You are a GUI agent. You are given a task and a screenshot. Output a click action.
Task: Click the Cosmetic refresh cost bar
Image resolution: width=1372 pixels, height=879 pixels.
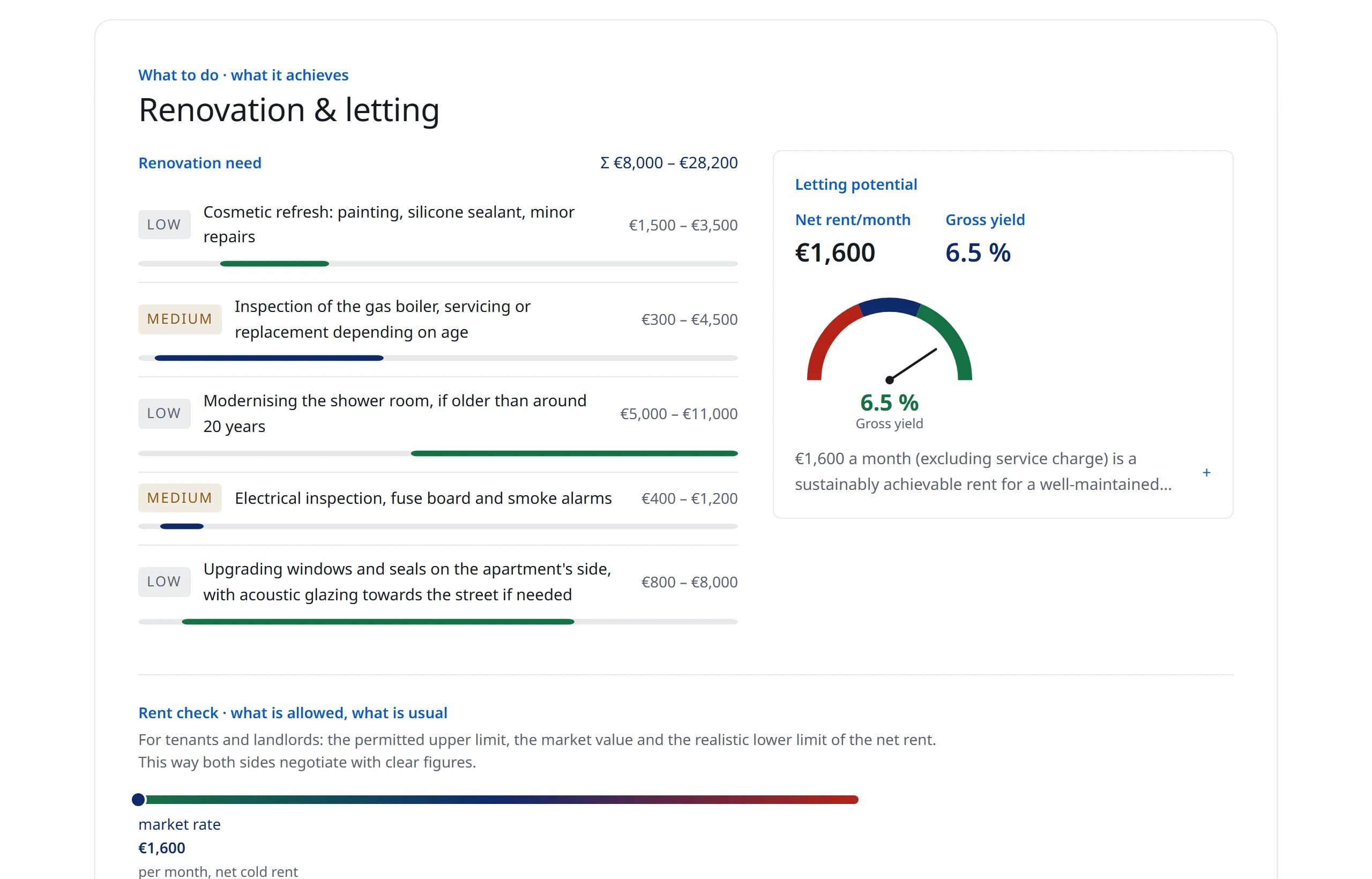(x=438, y=264)
